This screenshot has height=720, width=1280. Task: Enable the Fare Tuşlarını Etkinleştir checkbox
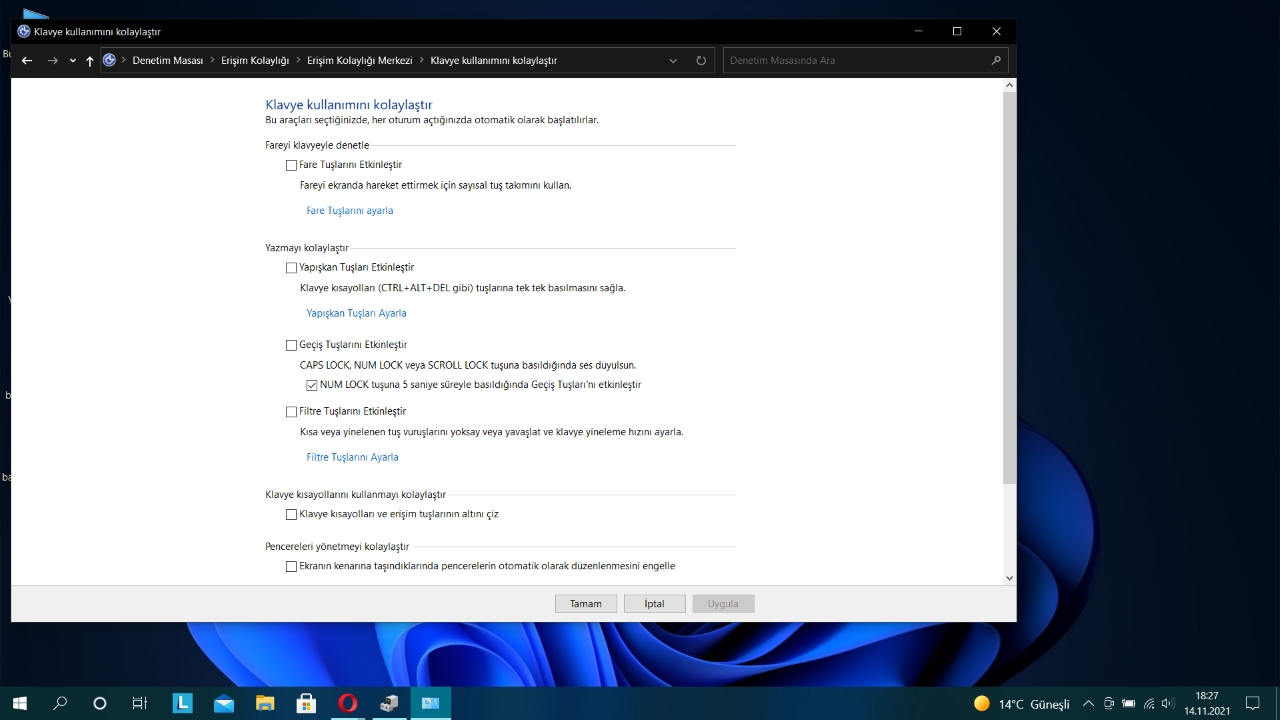pos(292,165)
